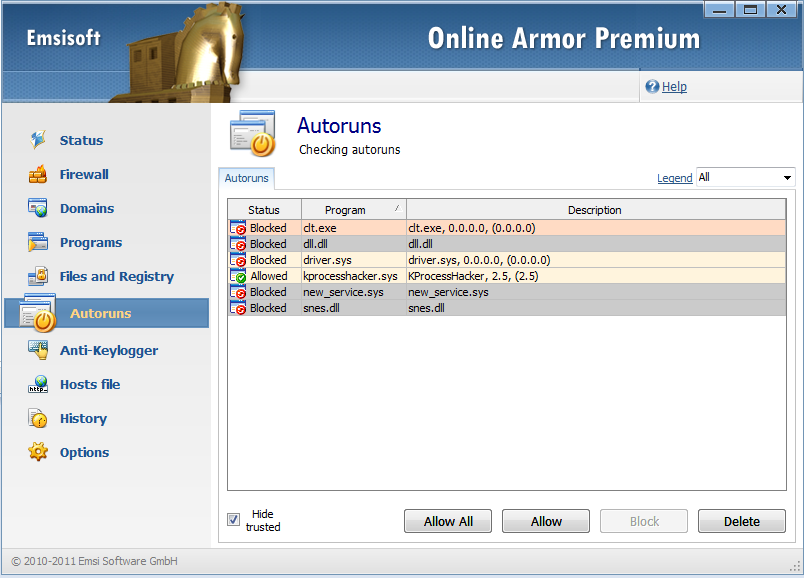
Task: Click description 'clt.exe, 0.0.0.0, (0.0.0.0)'
Action: tap(472, 228)
